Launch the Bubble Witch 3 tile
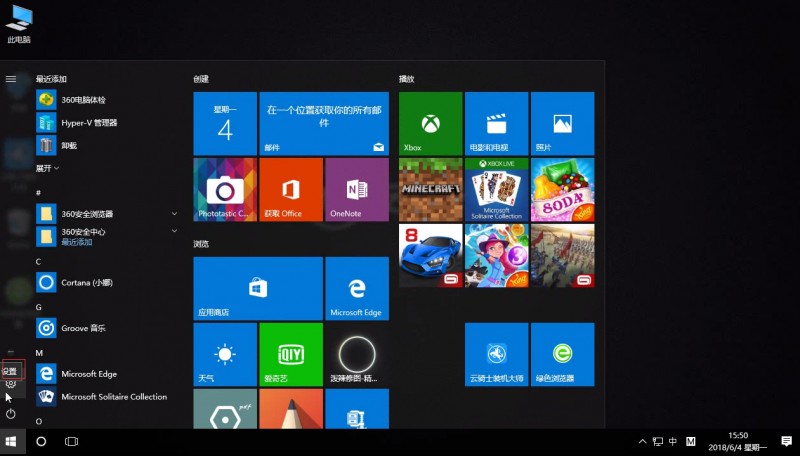800x456 pixels. tap(496, 255)
